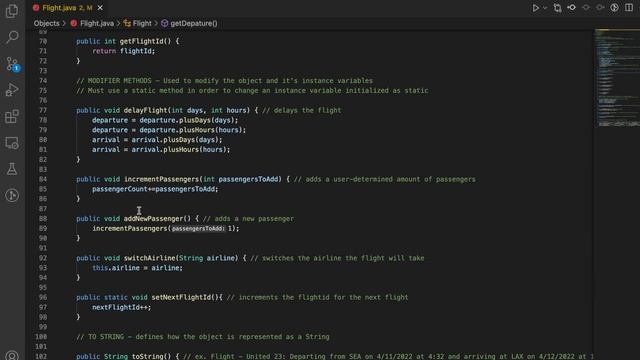Click the incrementPassengers method declaration name
This screenshot has height=360, width=640.
(161, 179)
